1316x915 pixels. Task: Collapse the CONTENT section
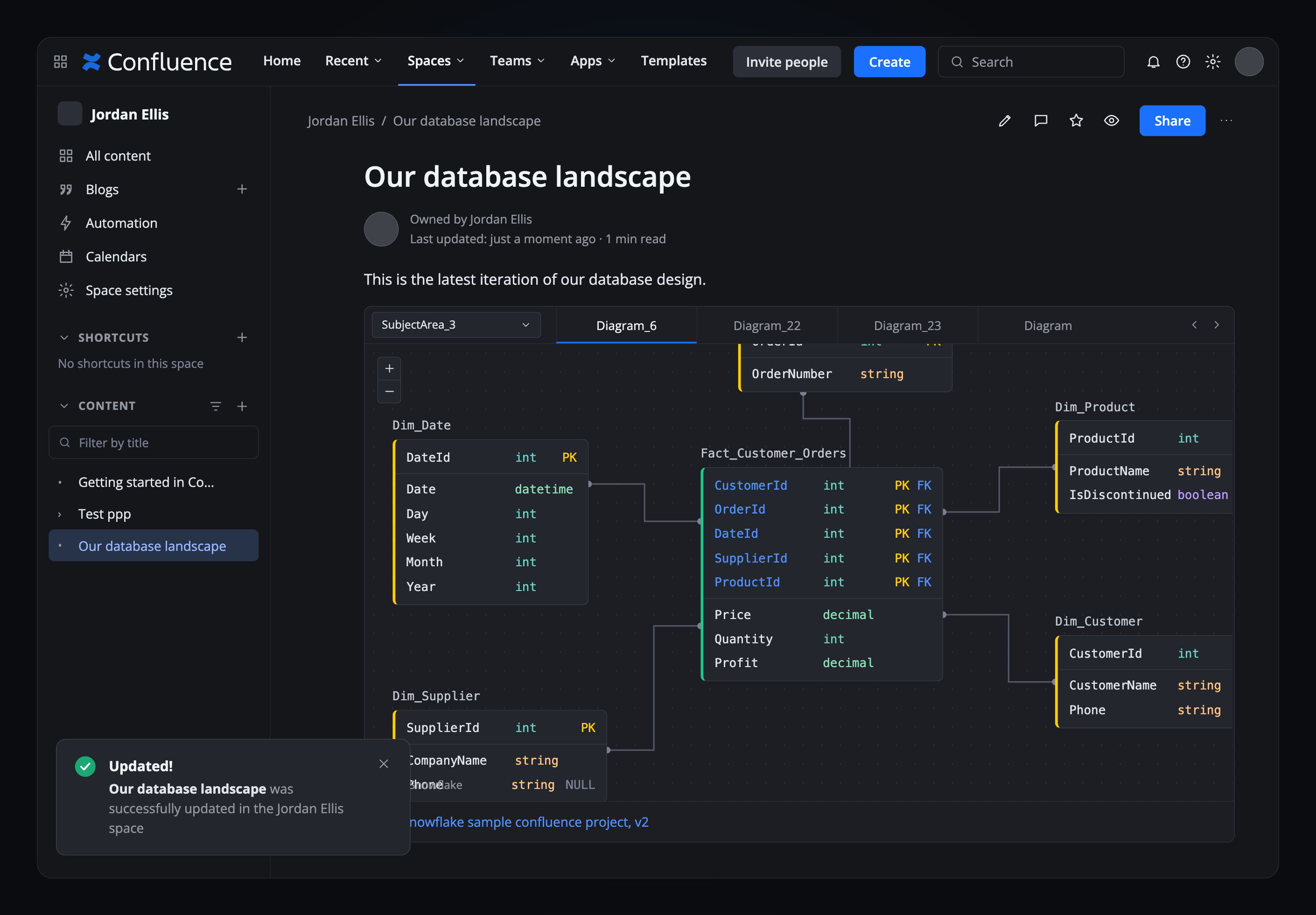point(64,406)
